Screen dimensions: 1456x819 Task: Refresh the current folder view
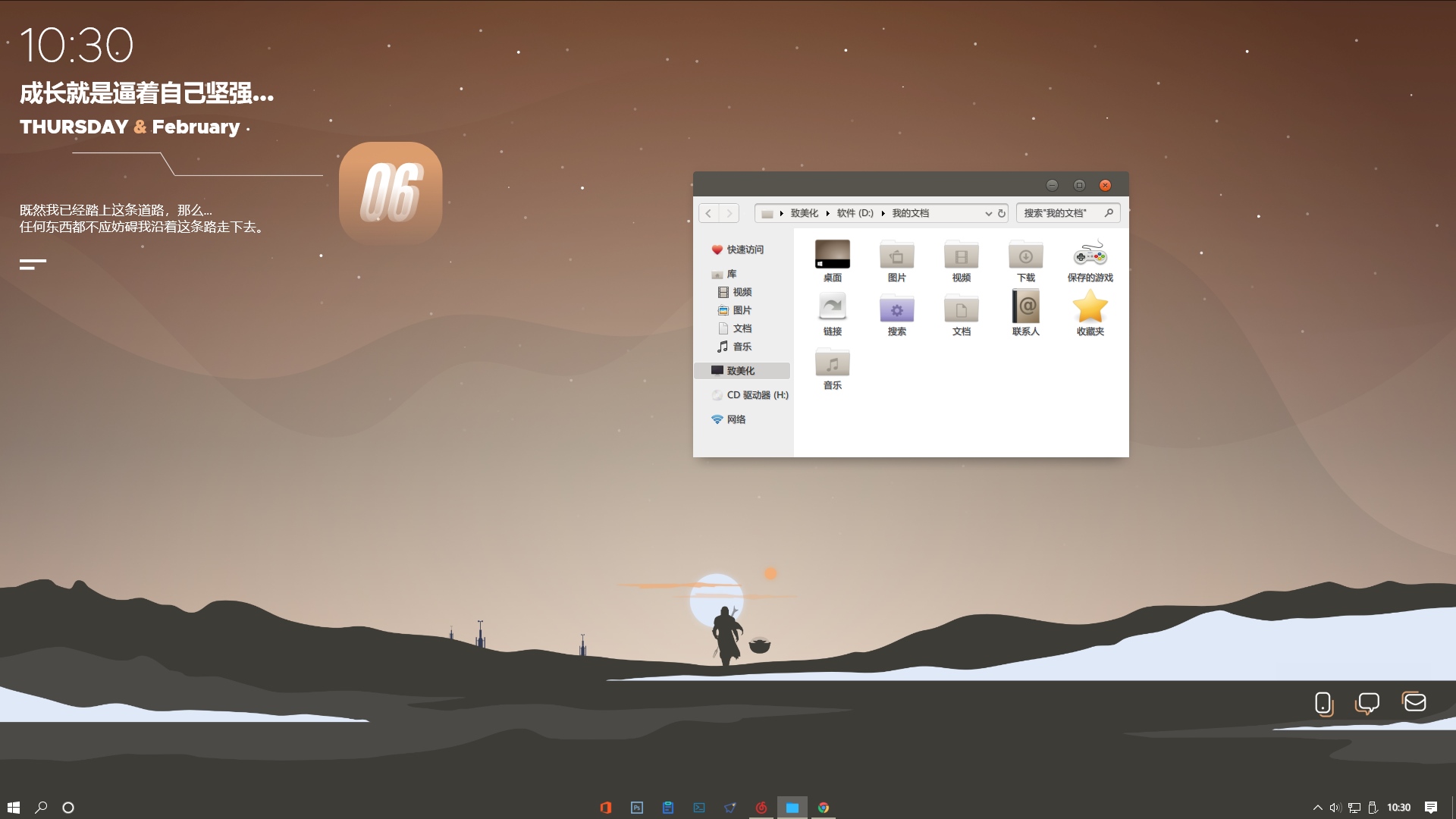click(1001, 213)
